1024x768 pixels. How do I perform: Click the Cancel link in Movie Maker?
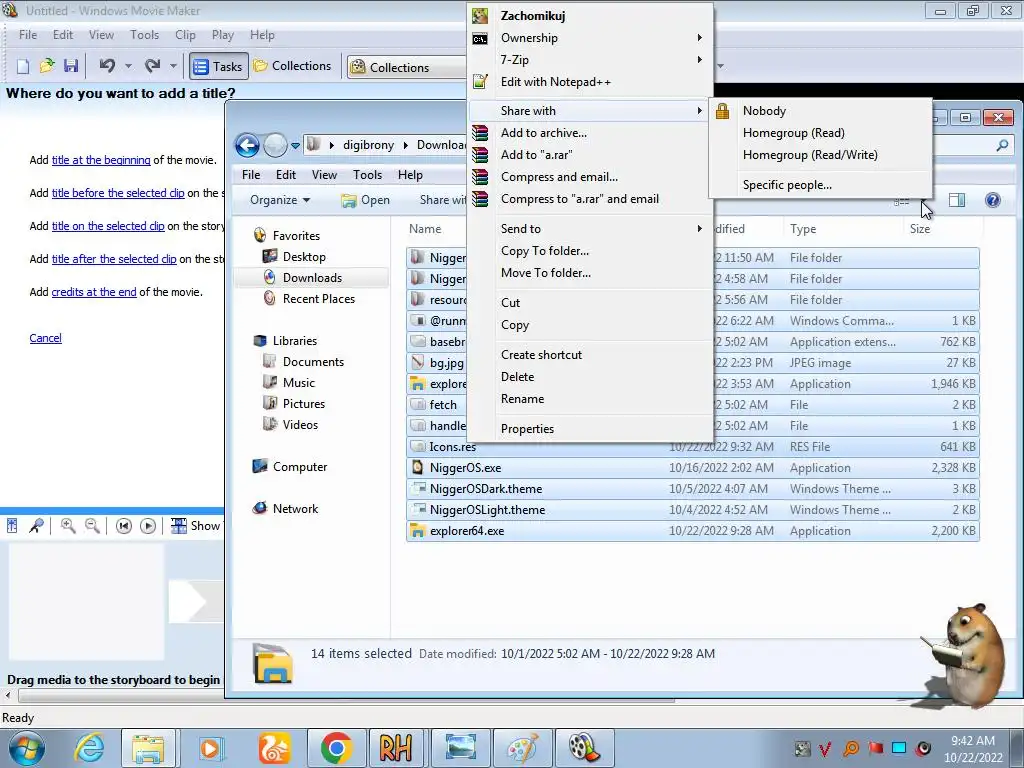[x=46, y=338]
